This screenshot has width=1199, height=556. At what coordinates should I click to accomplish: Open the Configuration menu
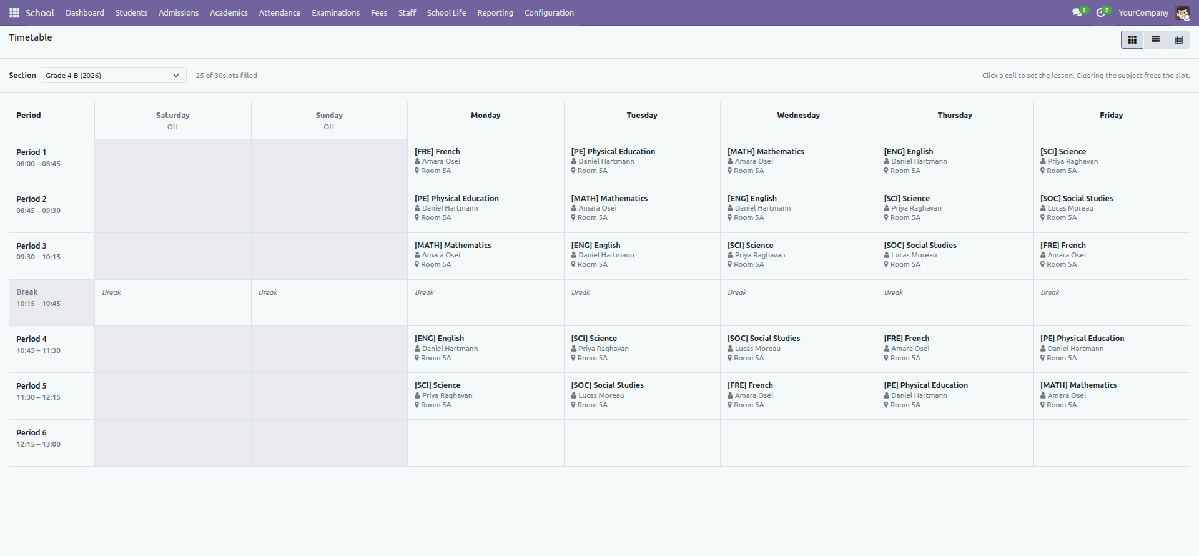click(x=549, y=13)
